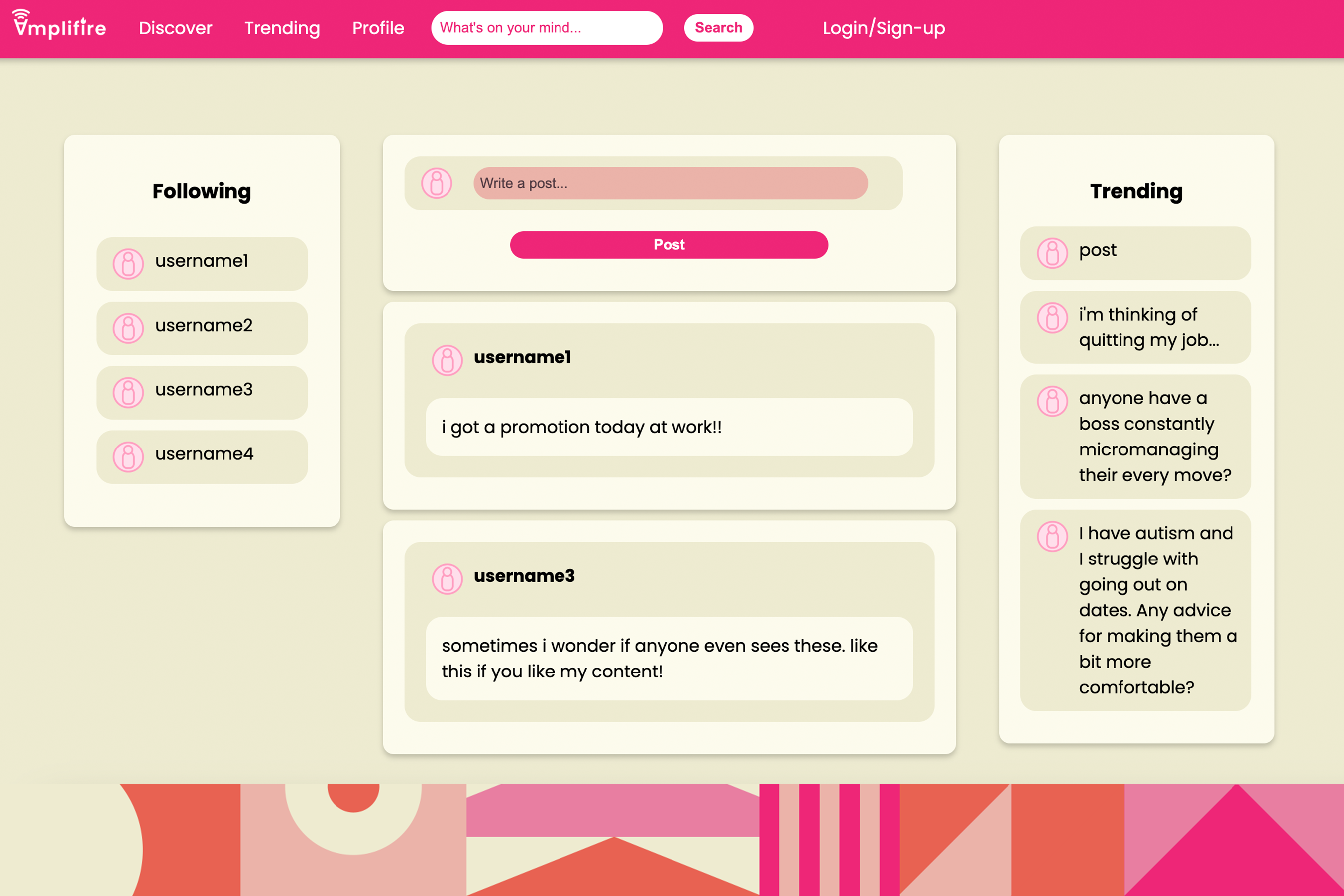Click the Amplifire logo icon
This screenshot has width=1344, height=896.
pyautogui.click(x=22, y=23)
